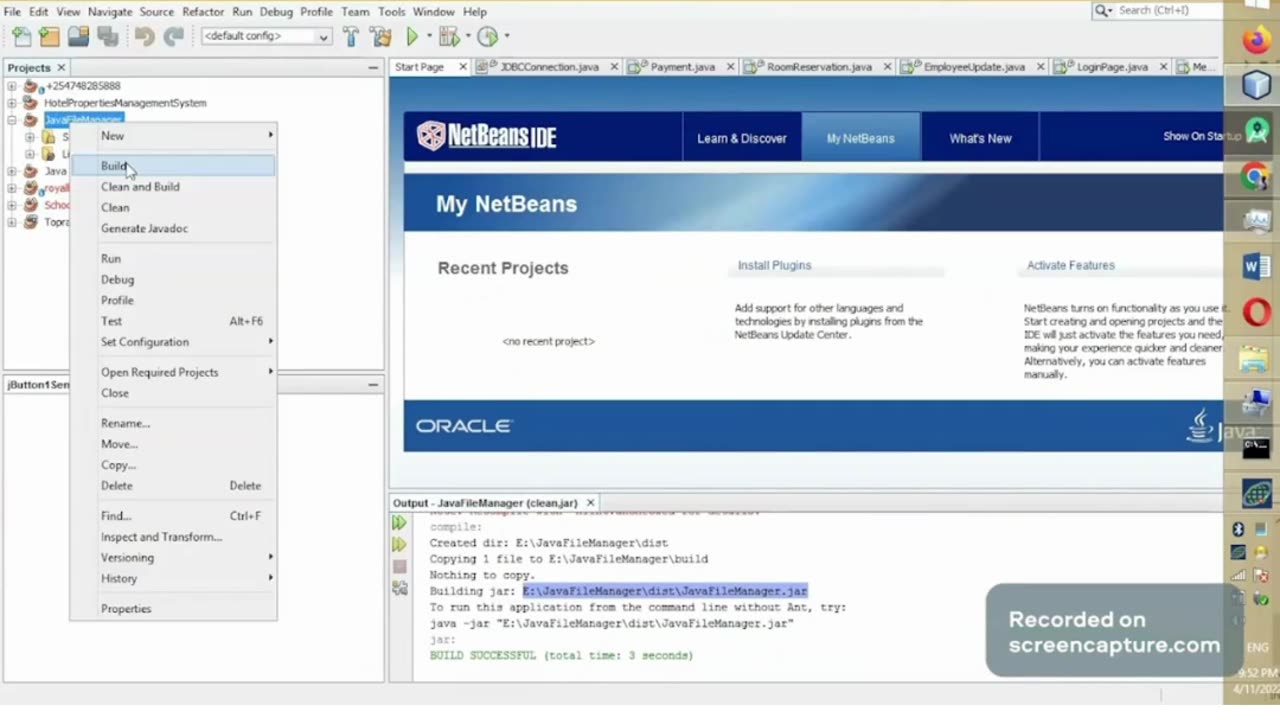
Task: Open Google Chrome from the taskbar
Action: [1256, 177]
